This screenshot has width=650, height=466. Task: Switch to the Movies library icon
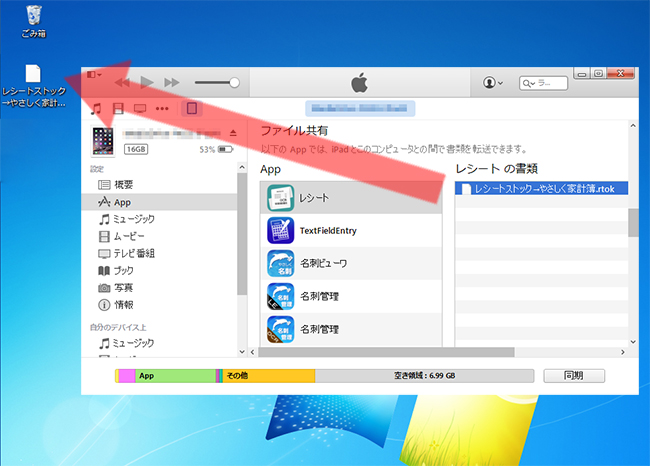[118, 109]
